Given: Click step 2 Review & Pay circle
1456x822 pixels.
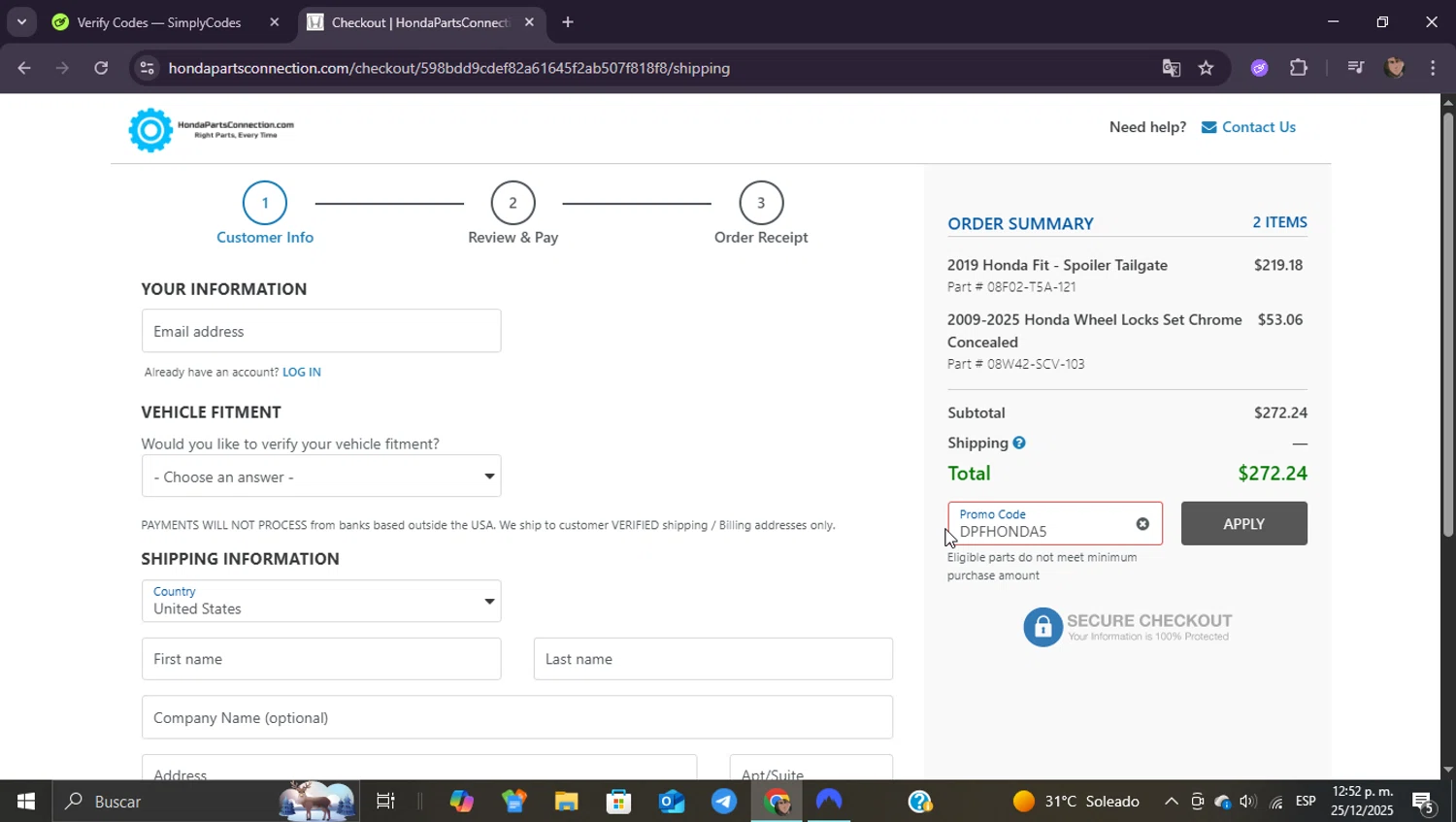Looking at the screenshot, I should [x=513, y=203].
